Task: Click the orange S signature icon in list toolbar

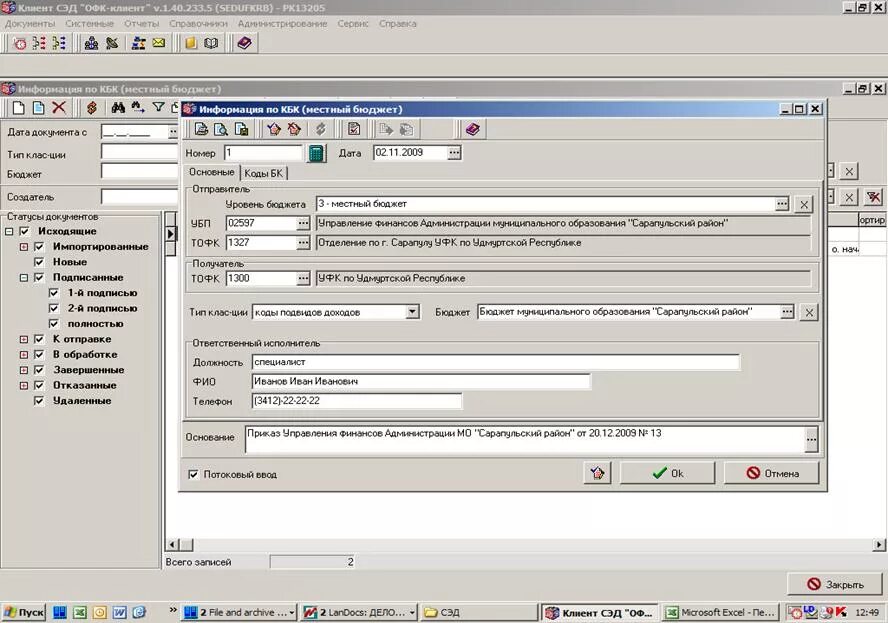Action: 92,108
